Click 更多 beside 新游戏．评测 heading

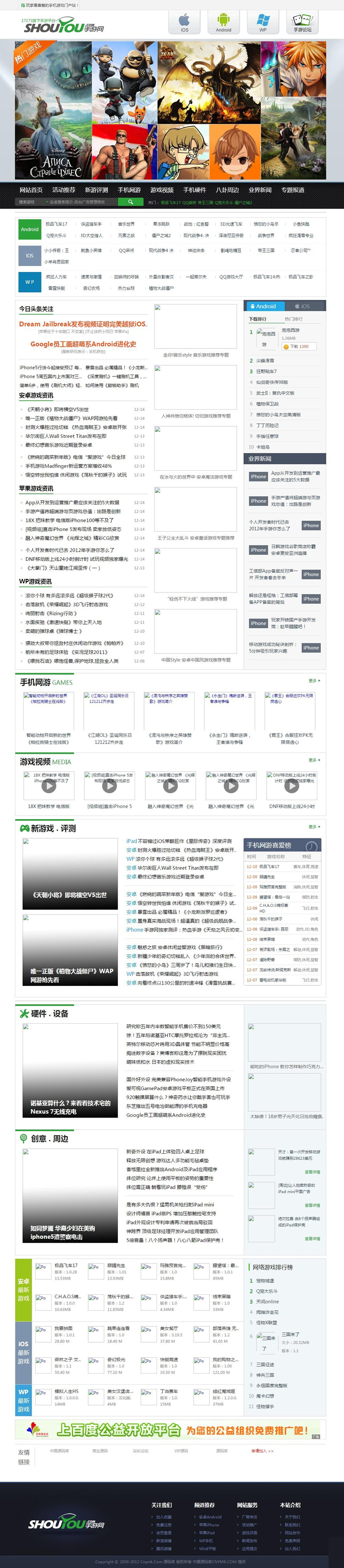313,827
